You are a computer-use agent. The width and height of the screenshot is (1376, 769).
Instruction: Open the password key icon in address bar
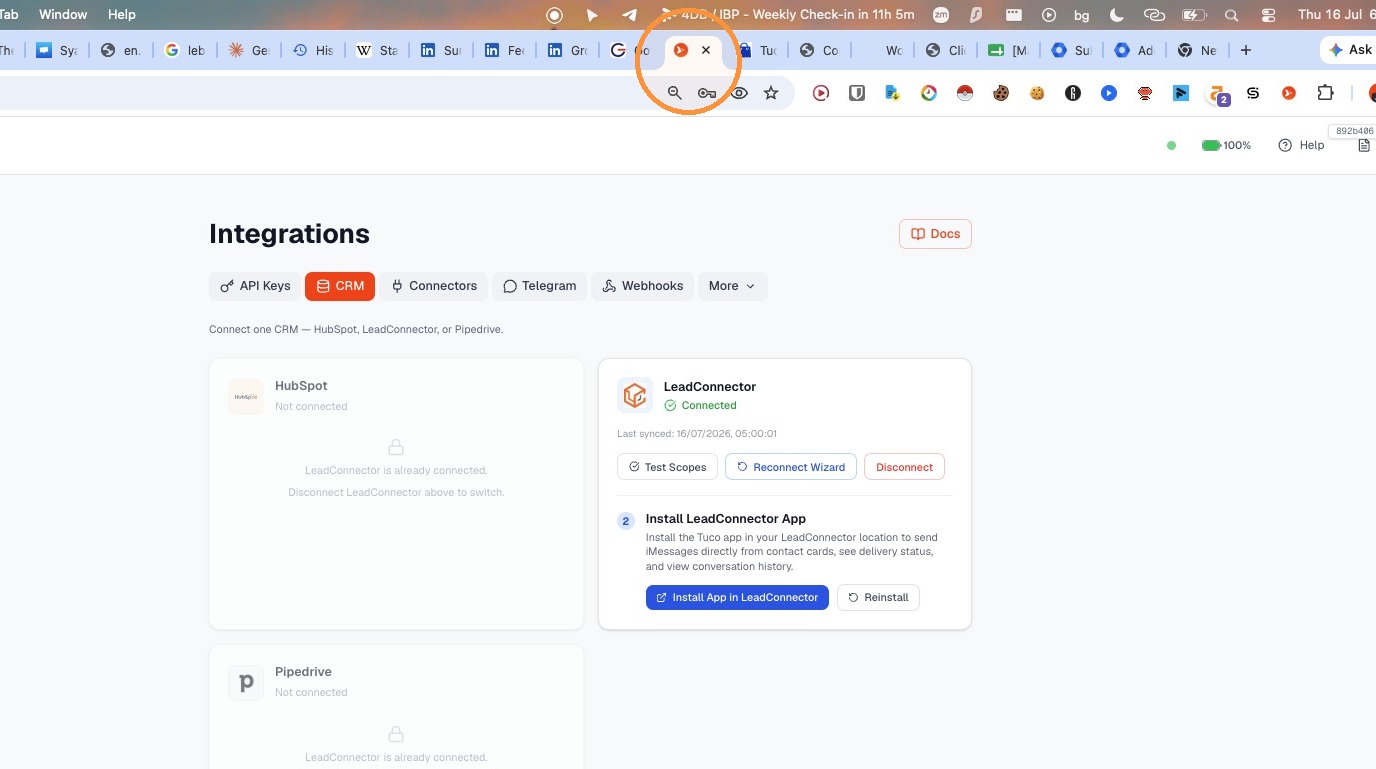[x=707, y=93]
